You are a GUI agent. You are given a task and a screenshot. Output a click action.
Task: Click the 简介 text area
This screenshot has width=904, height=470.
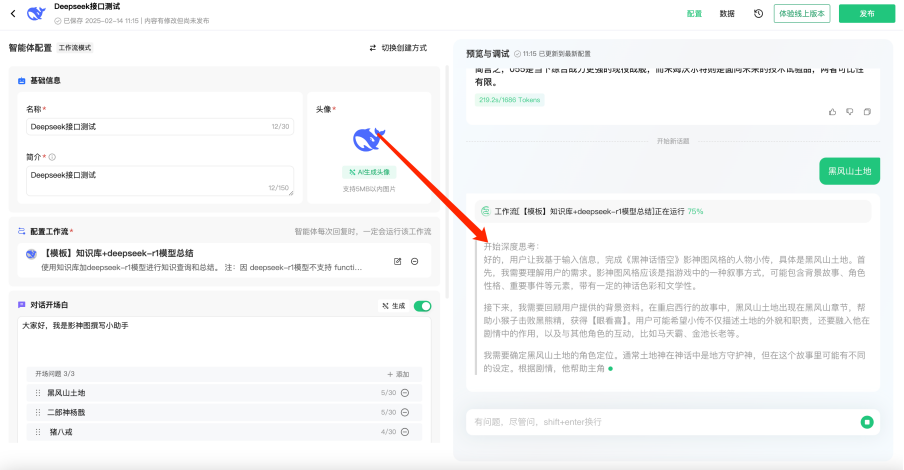(160, 181)
